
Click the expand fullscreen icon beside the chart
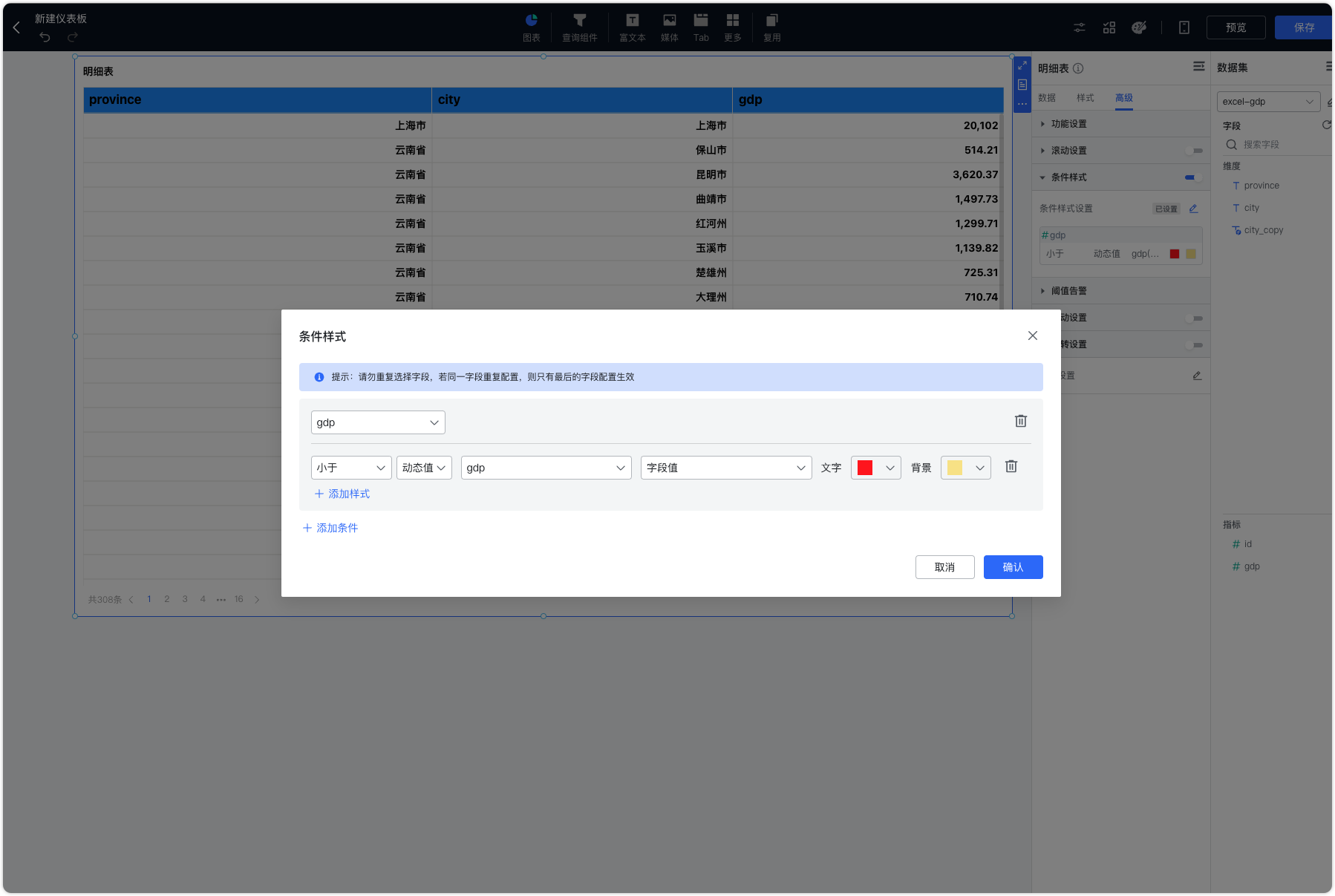[1022, 65]
